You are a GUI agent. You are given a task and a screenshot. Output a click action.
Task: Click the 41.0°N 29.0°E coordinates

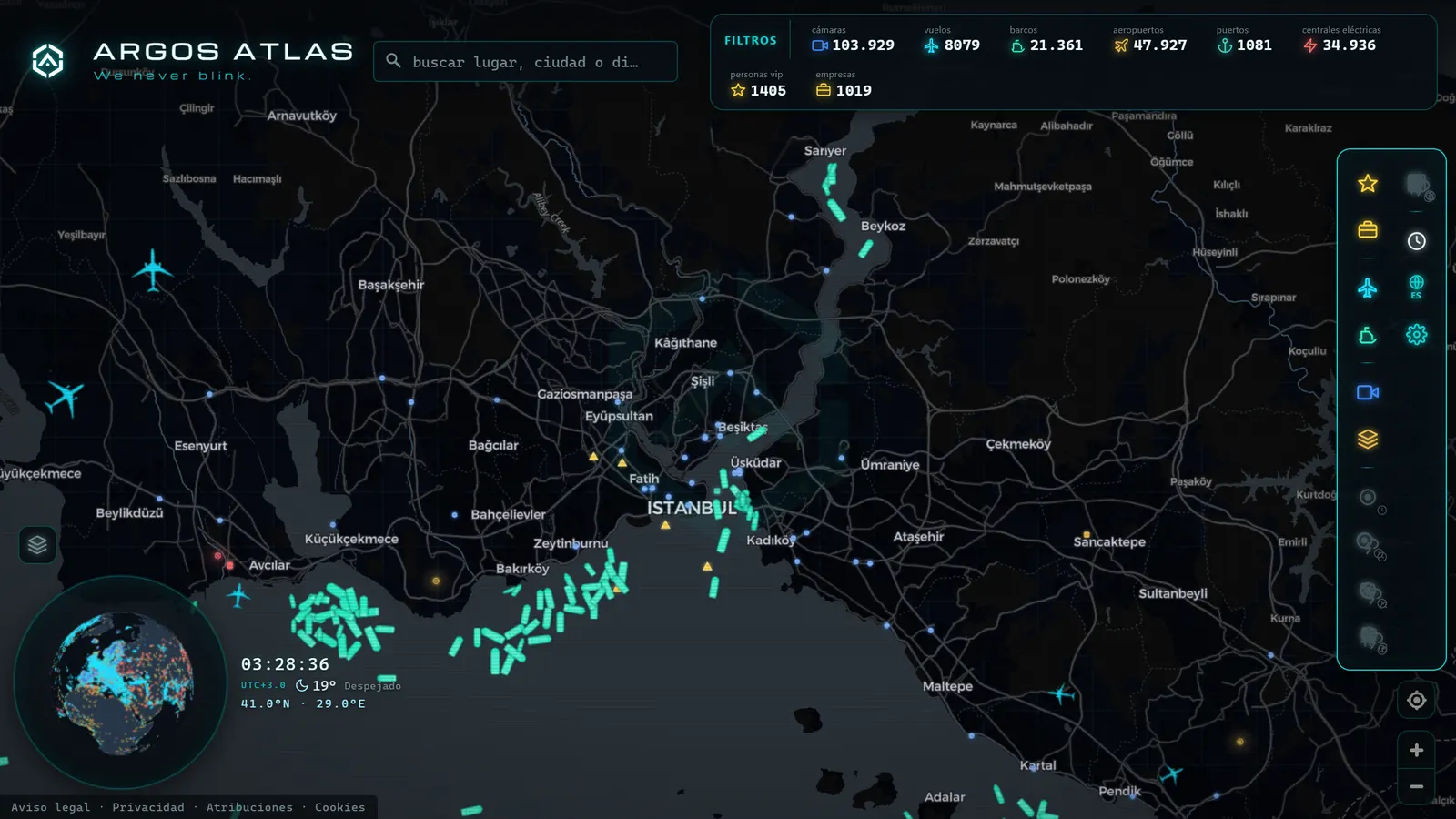(x=303, y=703)
